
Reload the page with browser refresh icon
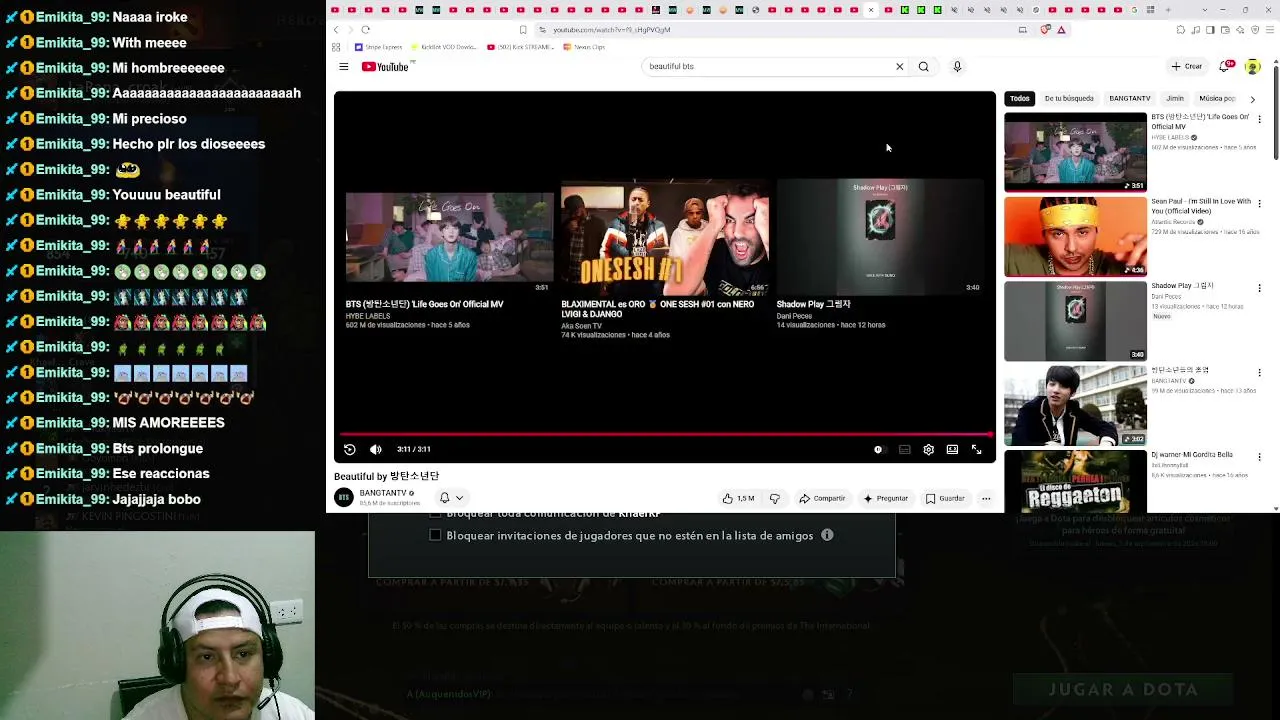point(366,30)
